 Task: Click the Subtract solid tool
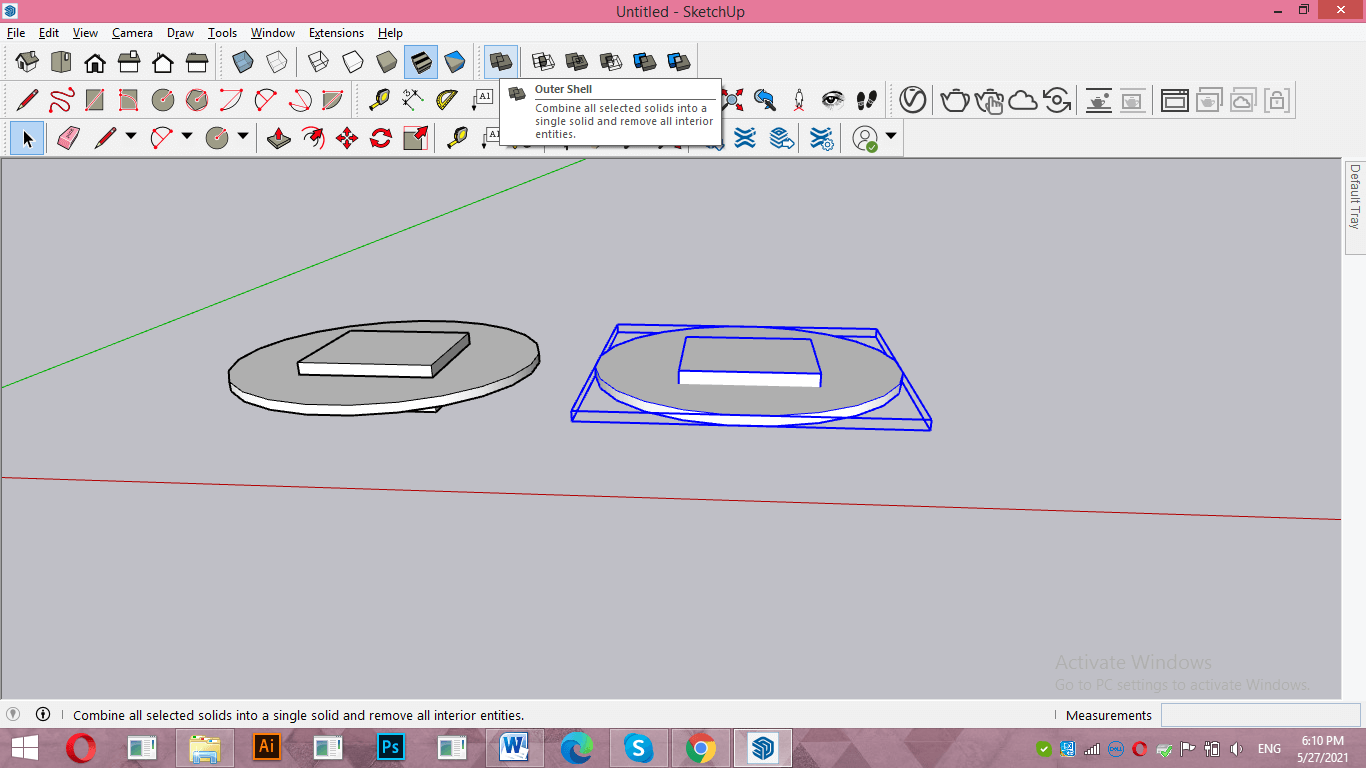[611, 63]
